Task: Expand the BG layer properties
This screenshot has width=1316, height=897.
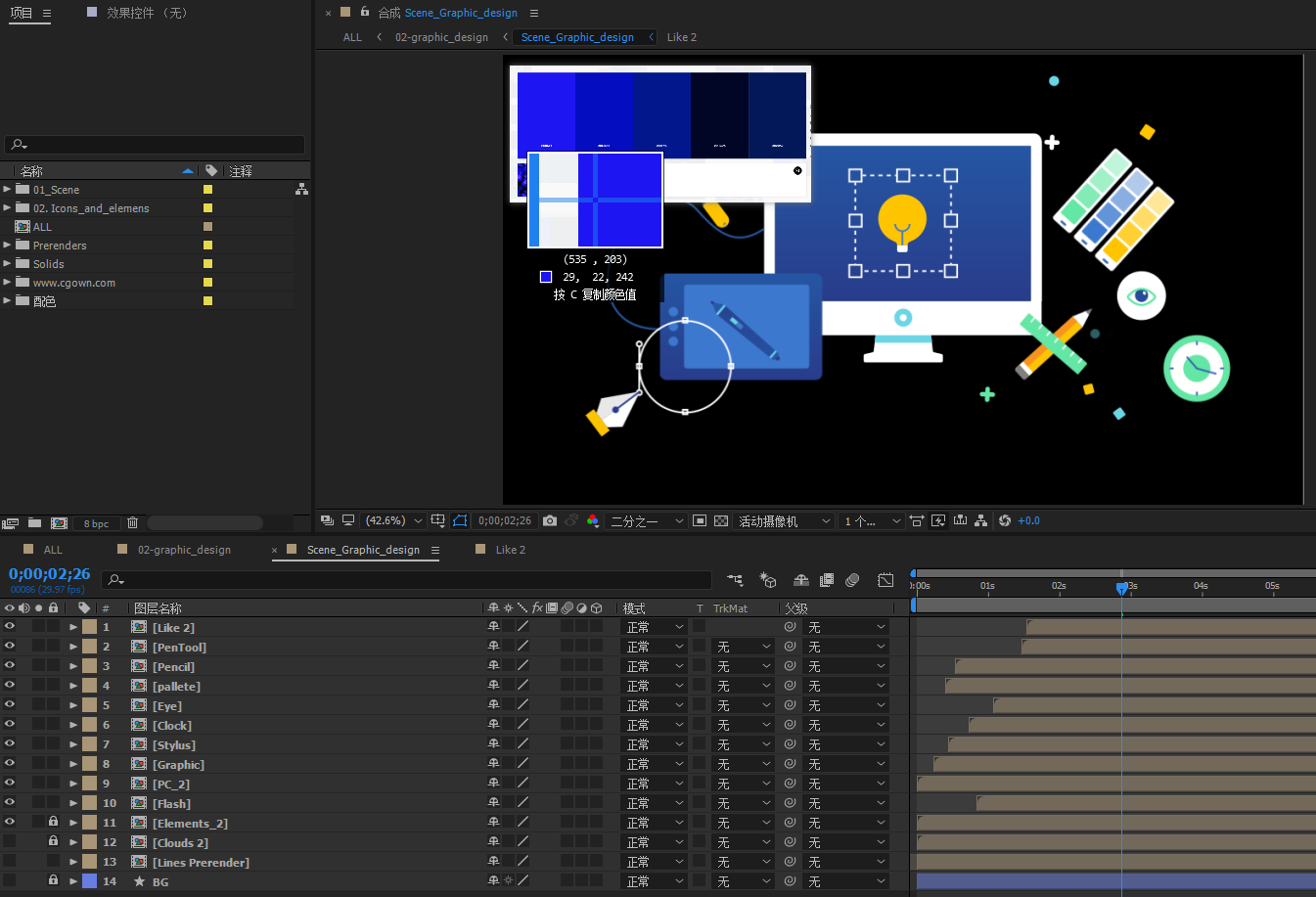Action: (x=73, y=881)
